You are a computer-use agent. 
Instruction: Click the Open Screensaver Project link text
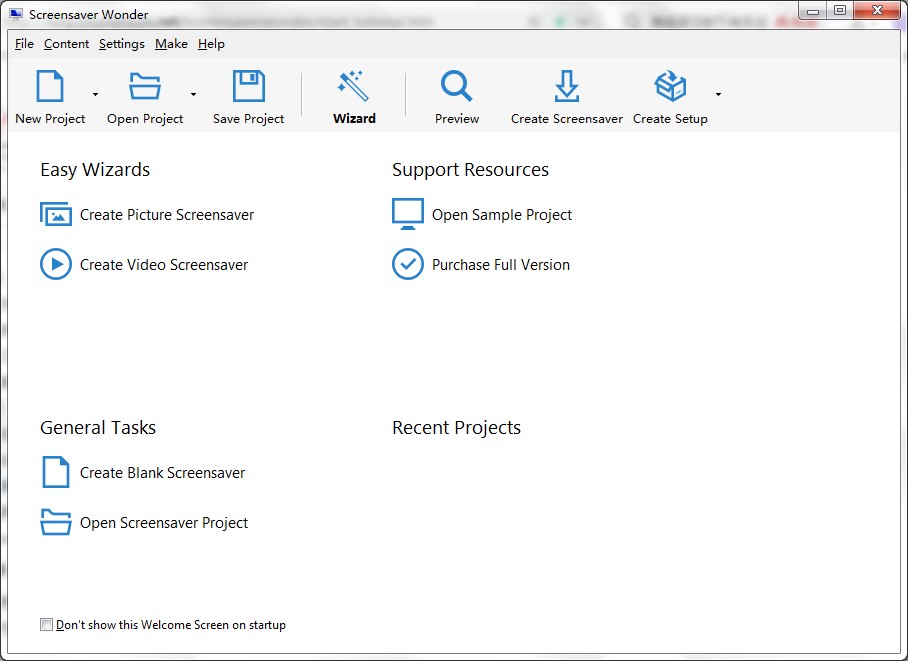pos(164,523)
